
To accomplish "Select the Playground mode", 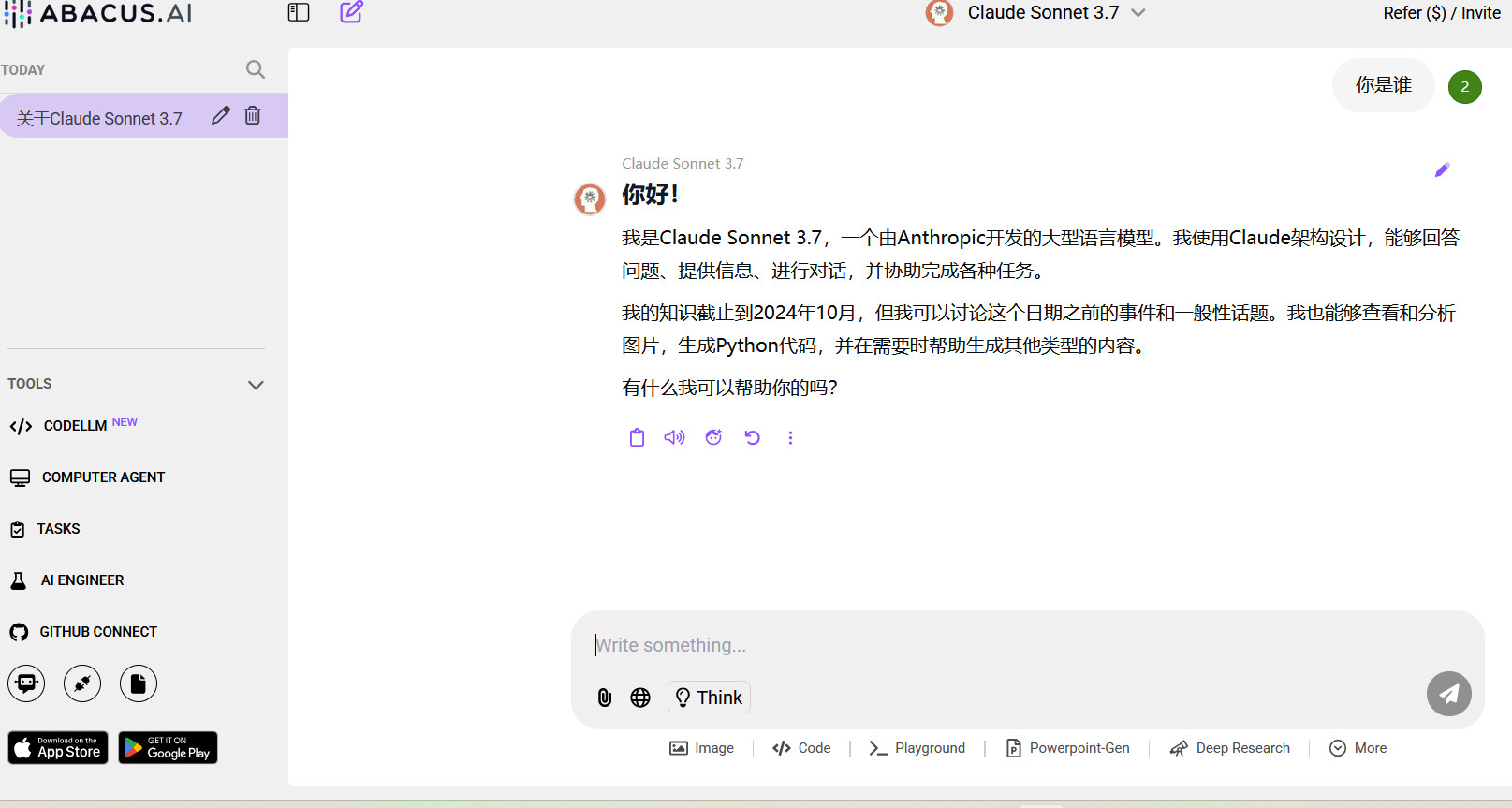I will (x=917, y=748).
